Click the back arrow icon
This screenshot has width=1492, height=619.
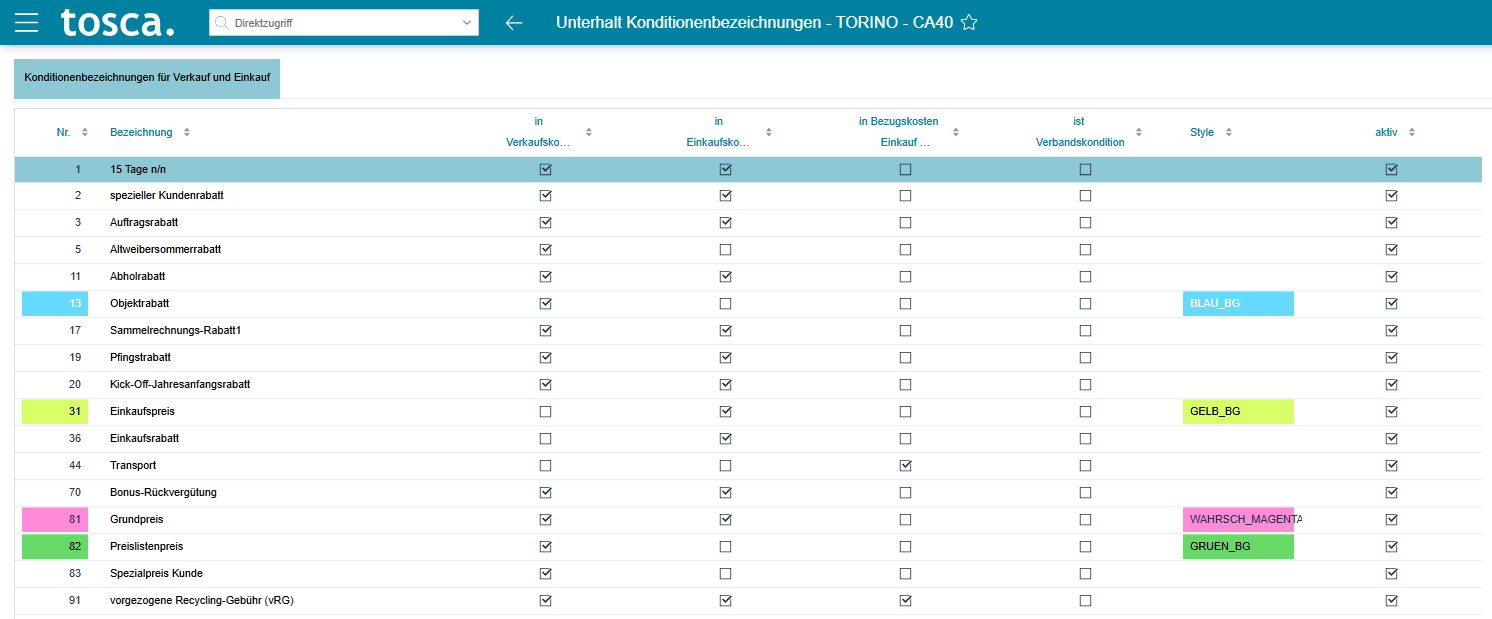coord(514,22)
